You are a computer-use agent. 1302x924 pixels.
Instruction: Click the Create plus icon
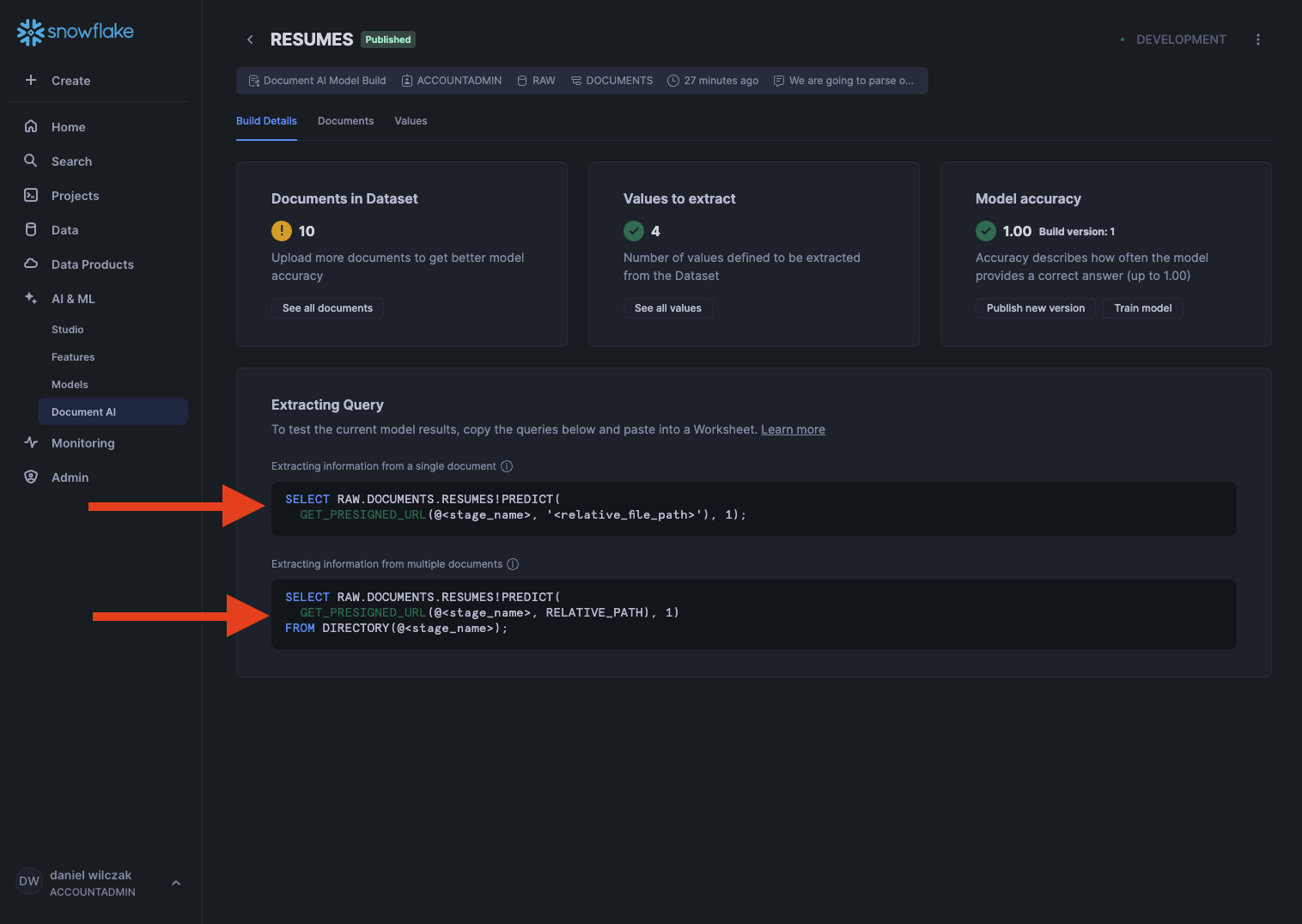pyautogui.click(x=31, y=80)
